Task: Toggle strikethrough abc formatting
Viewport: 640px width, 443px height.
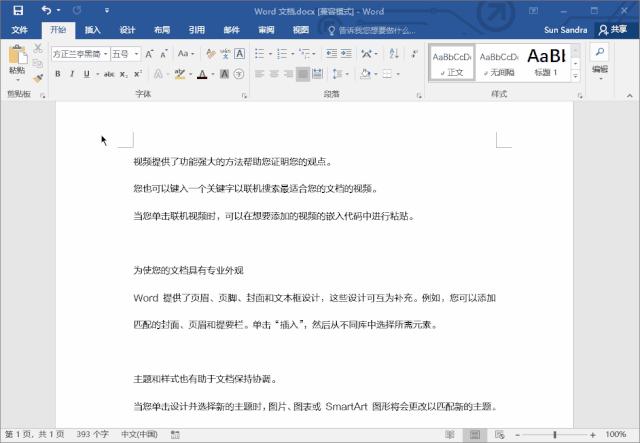Action: [109, 74]
